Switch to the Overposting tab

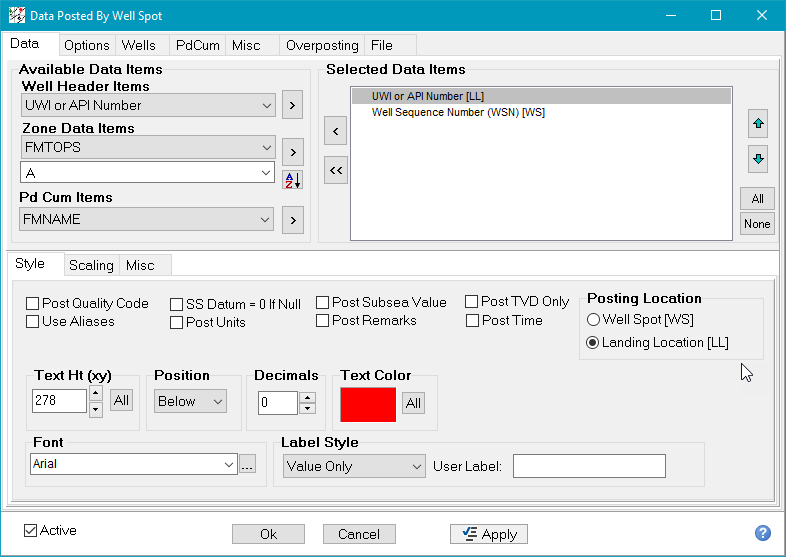pyautogui.click(x=321, y=45)
